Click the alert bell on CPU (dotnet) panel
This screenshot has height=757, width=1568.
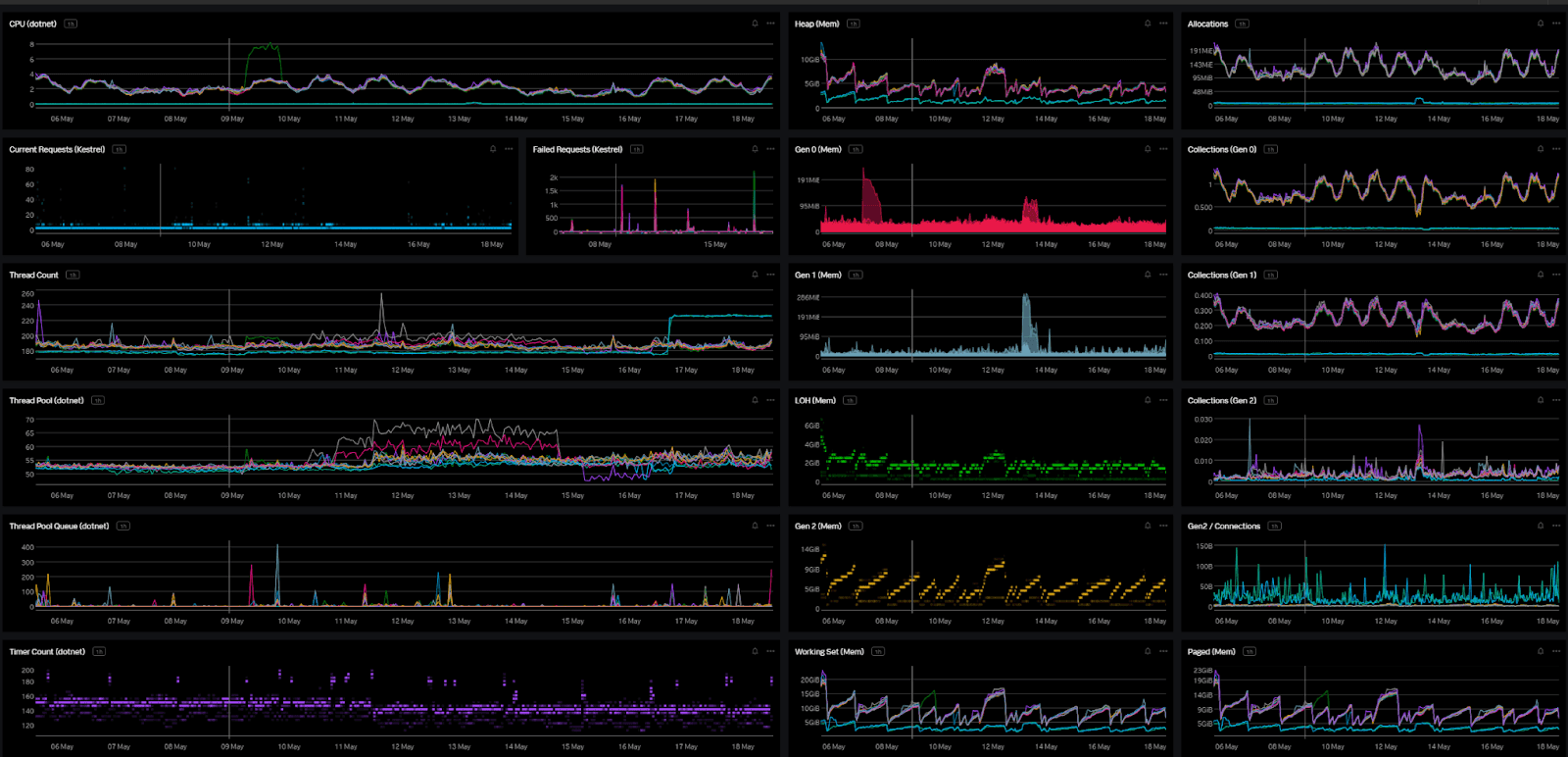point(755,24)
